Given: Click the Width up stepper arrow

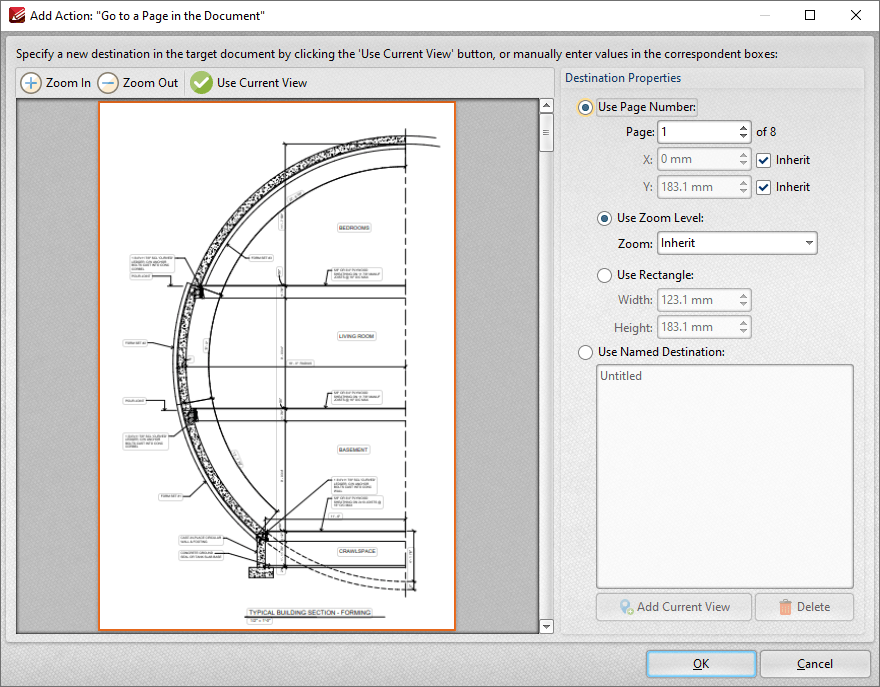Looking at the screenshot, I should [x=743, y=295].
